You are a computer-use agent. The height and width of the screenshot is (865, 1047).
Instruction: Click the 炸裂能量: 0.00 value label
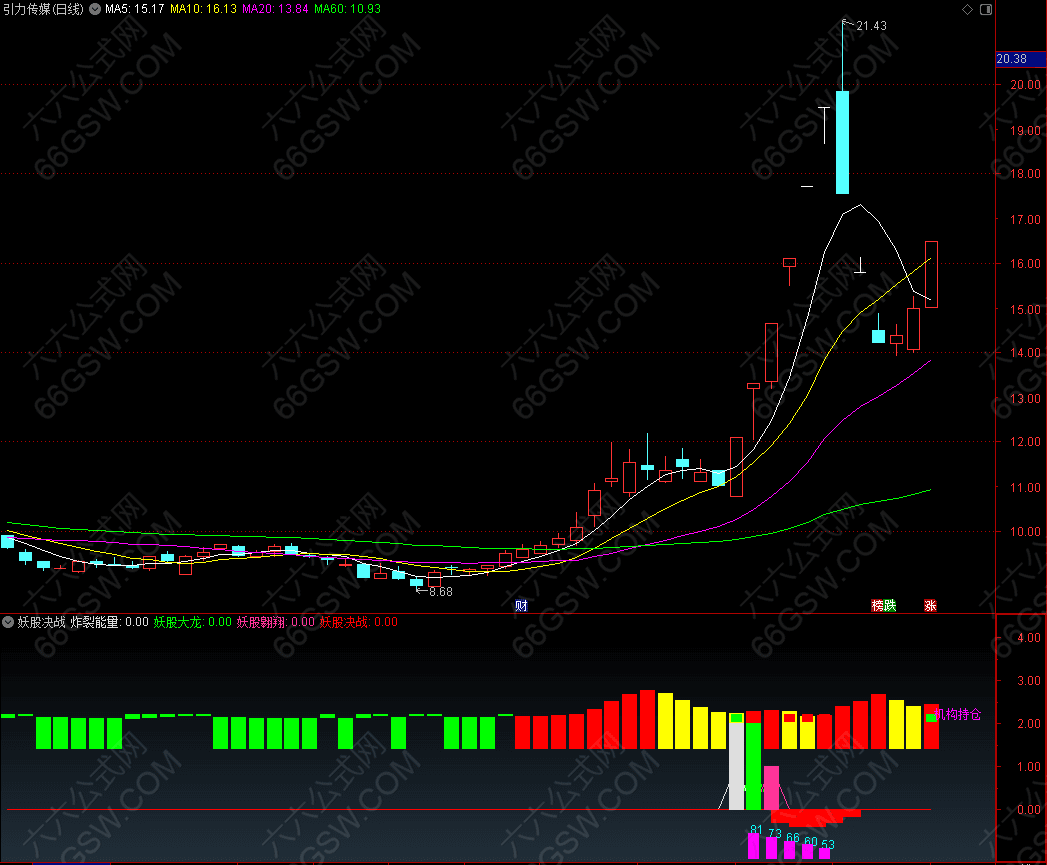[110, 622]
